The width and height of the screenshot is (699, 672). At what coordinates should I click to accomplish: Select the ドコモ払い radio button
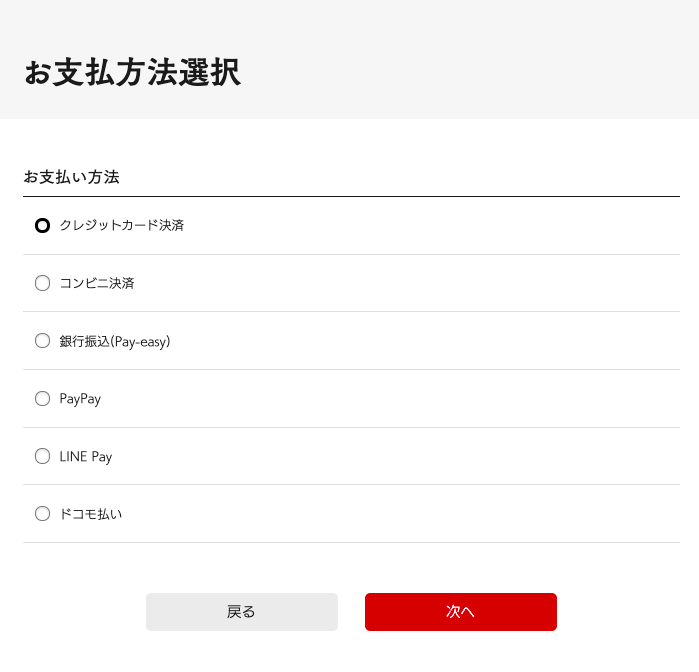pyautogui.click(x=42, y=514)
